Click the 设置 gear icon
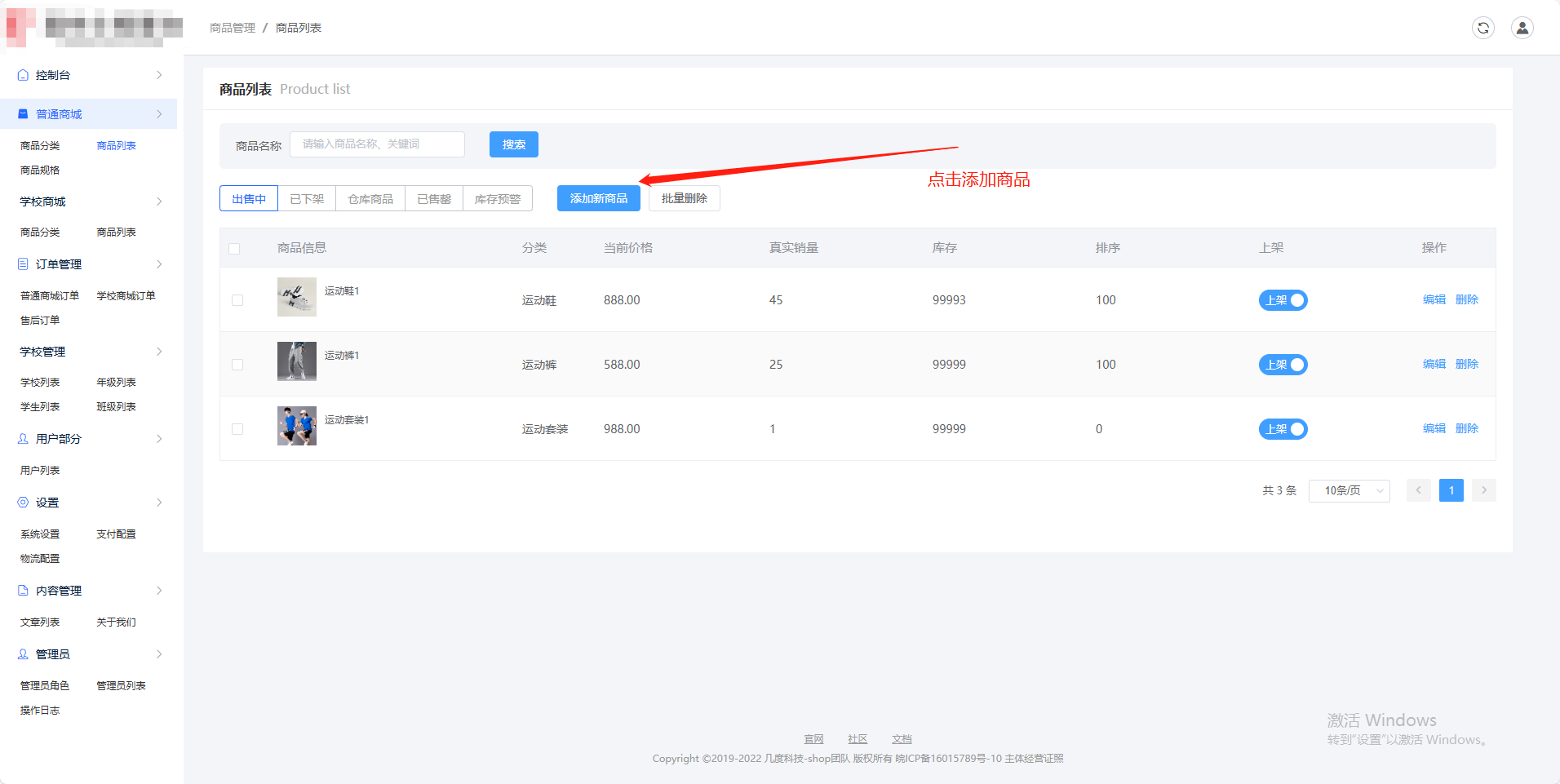The image size is (1560, 784). tap(23, 503)
